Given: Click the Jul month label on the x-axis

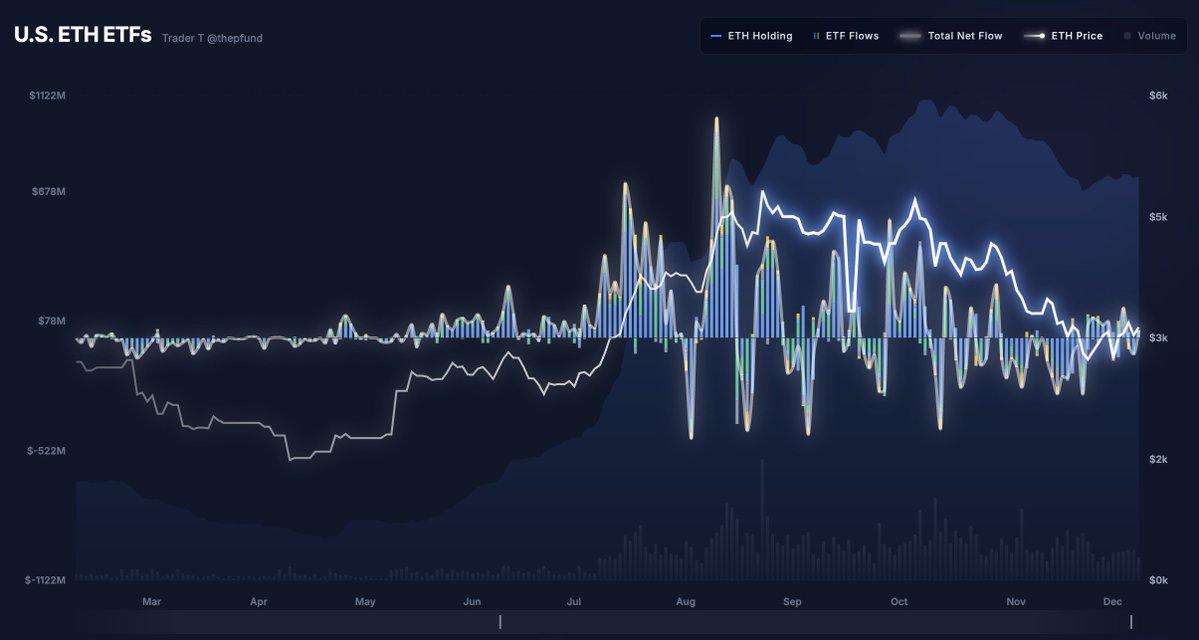Looking at the screenshot, I should [x=573, y=602].
